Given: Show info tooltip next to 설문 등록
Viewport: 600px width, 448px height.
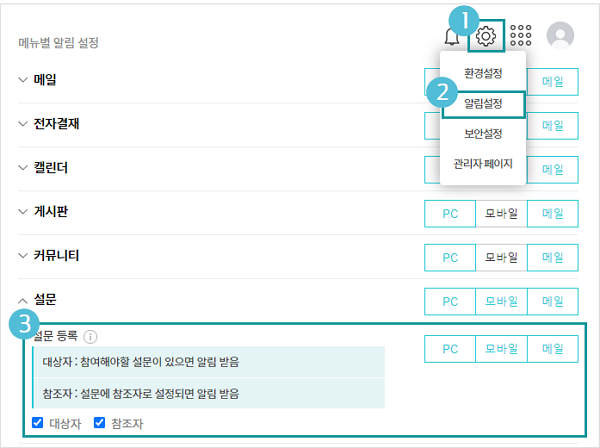Looking at the screenshot, I should pyautogui.click(x=90, y=337).
